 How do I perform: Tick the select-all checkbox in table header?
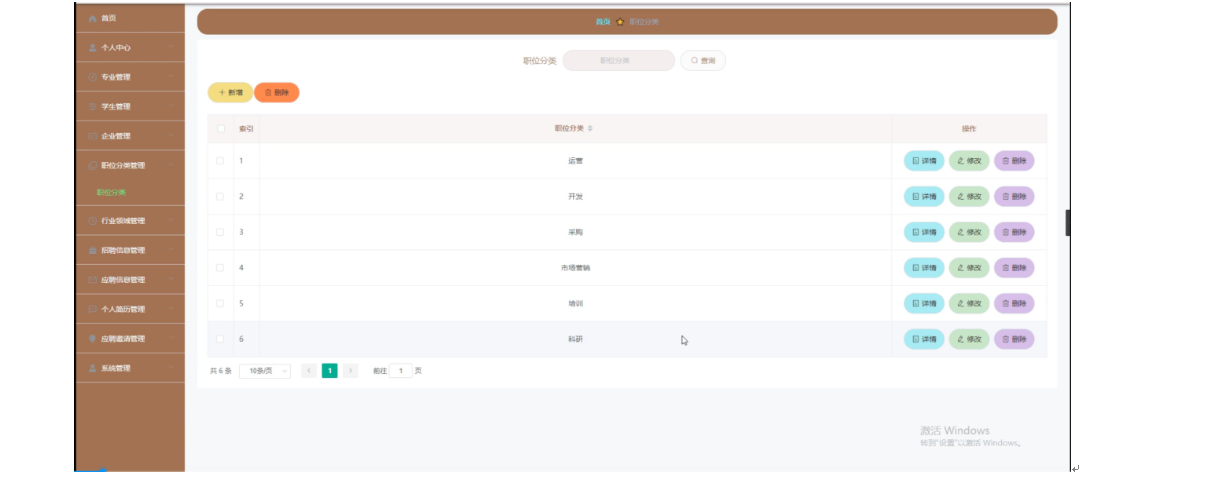221,128
